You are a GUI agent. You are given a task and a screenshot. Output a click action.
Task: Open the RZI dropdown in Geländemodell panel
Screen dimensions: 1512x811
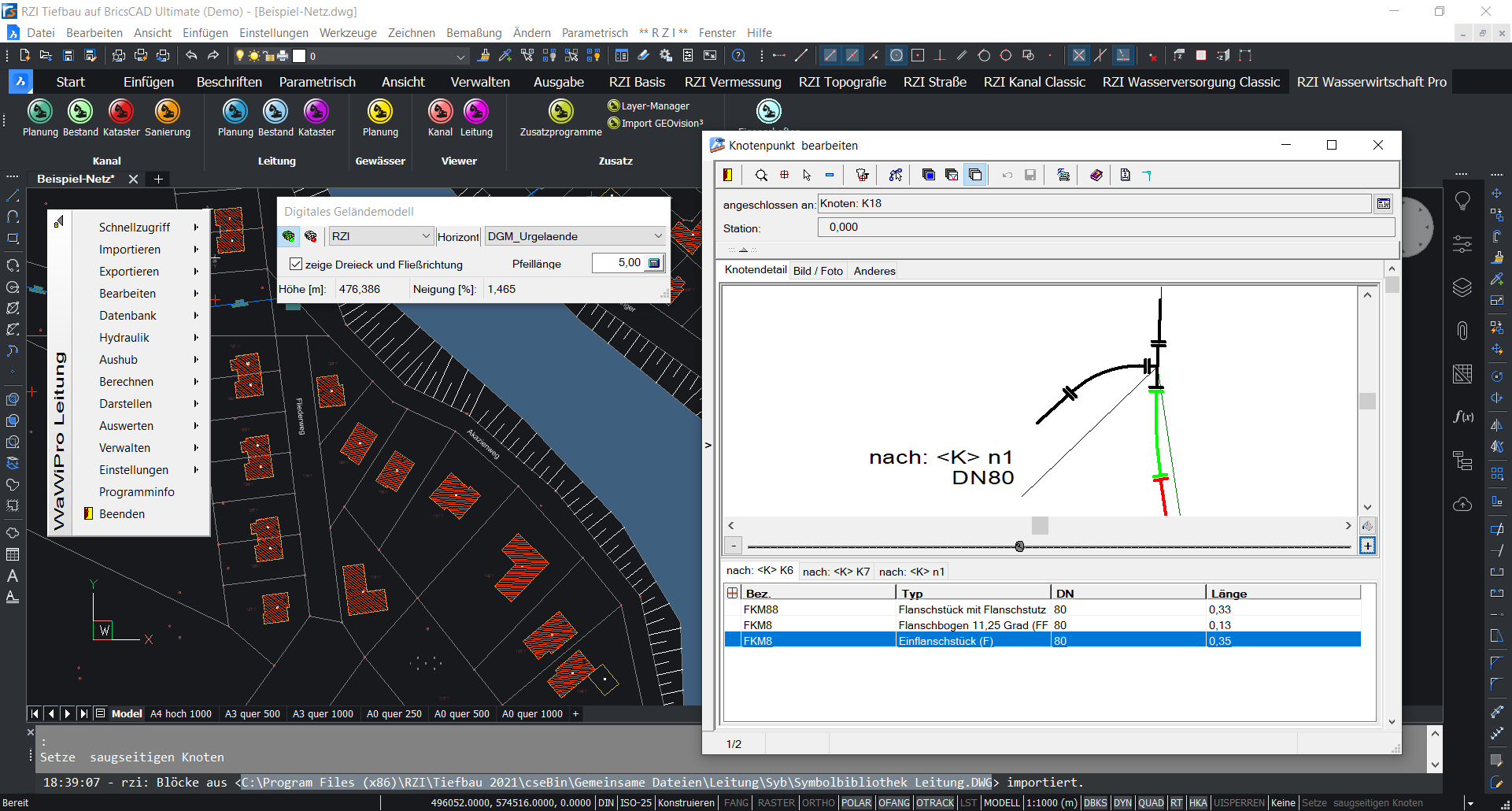[381, 236]
